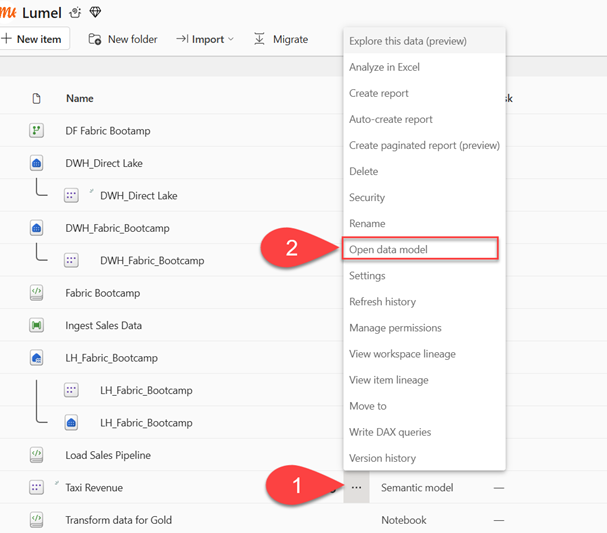Screen dimensions: 607x533
Task: Click the ellipsis more options on Taxi Revenue
Action: click(x=357, y=487)
